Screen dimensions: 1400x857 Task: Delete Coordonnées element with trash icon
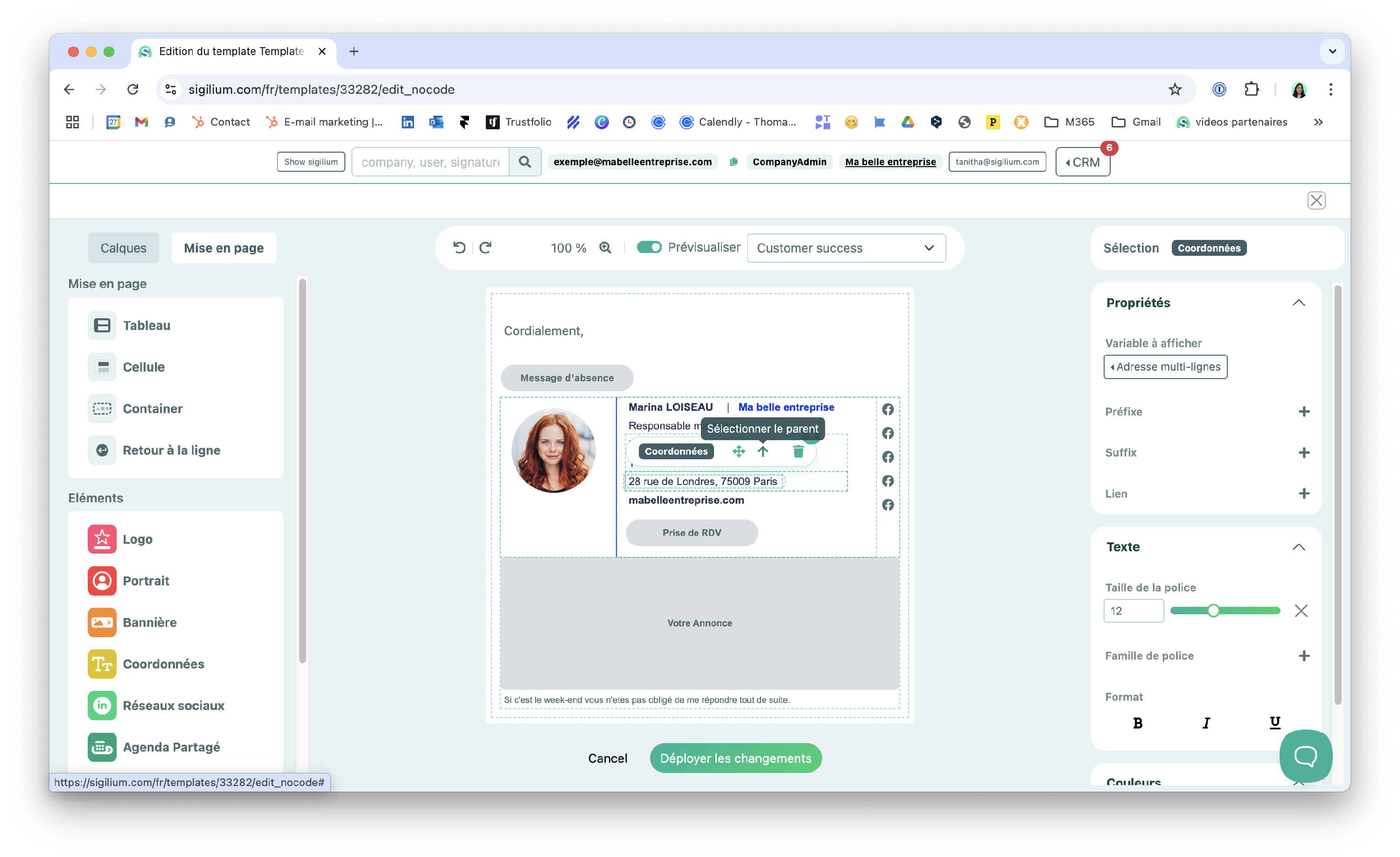click(x=798, y=451)
